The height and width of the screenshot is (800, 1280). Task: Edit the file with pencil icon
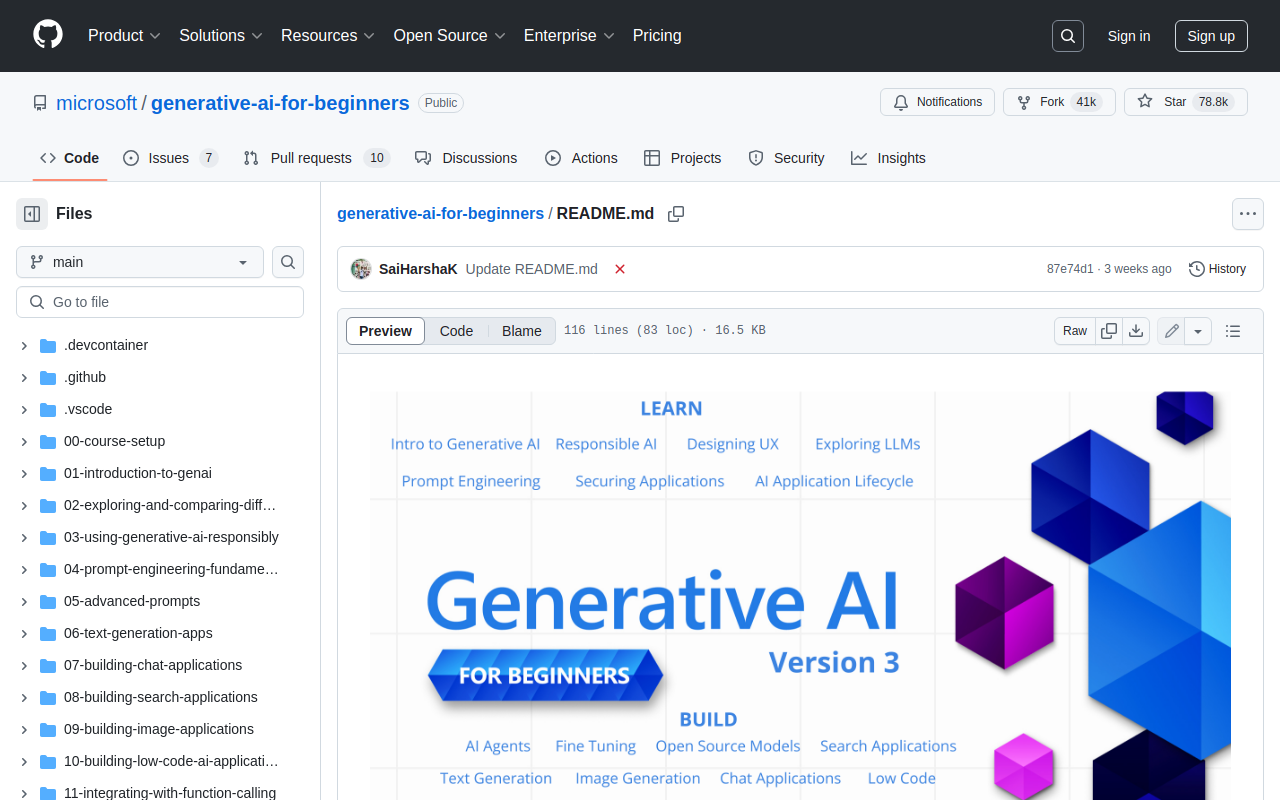click(1172, 331)
